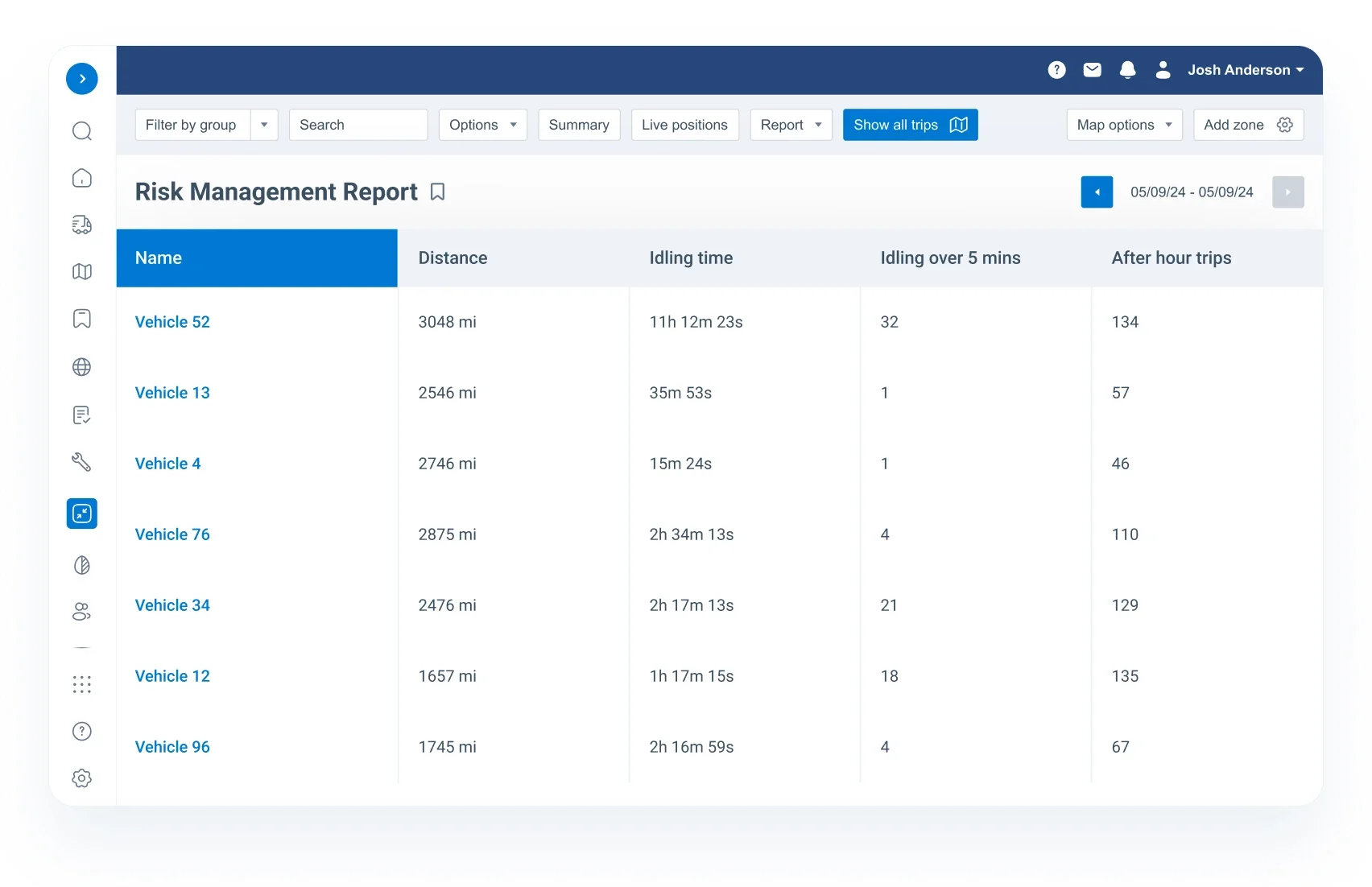
Task: Open Vehicle 52 link
Action: (172, 322)
